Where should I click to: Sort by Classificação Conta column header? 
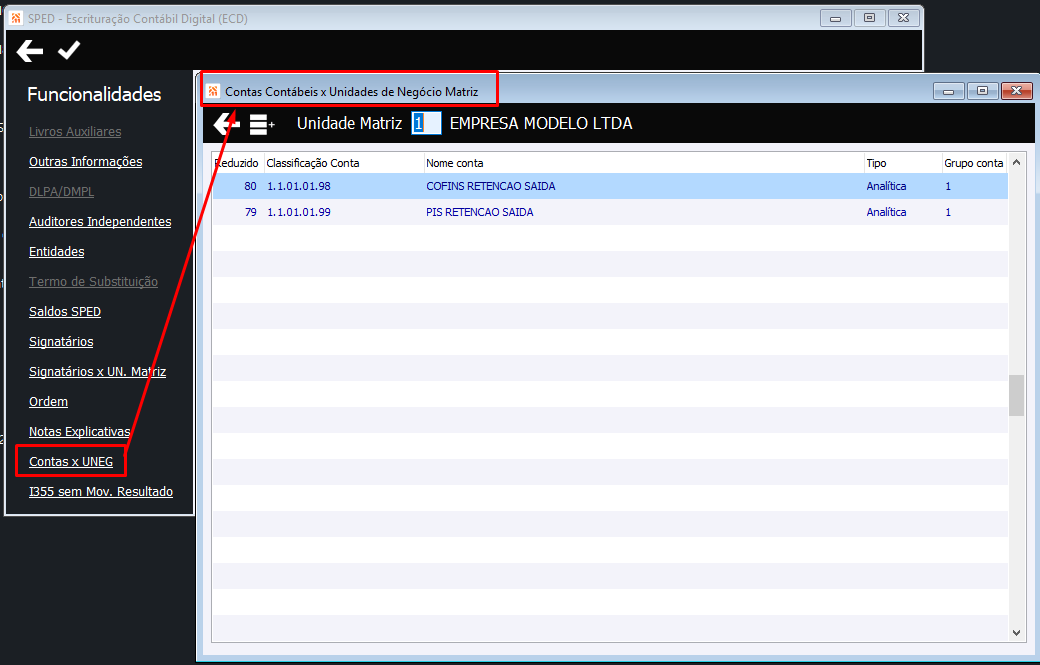(x=344, y=163)
